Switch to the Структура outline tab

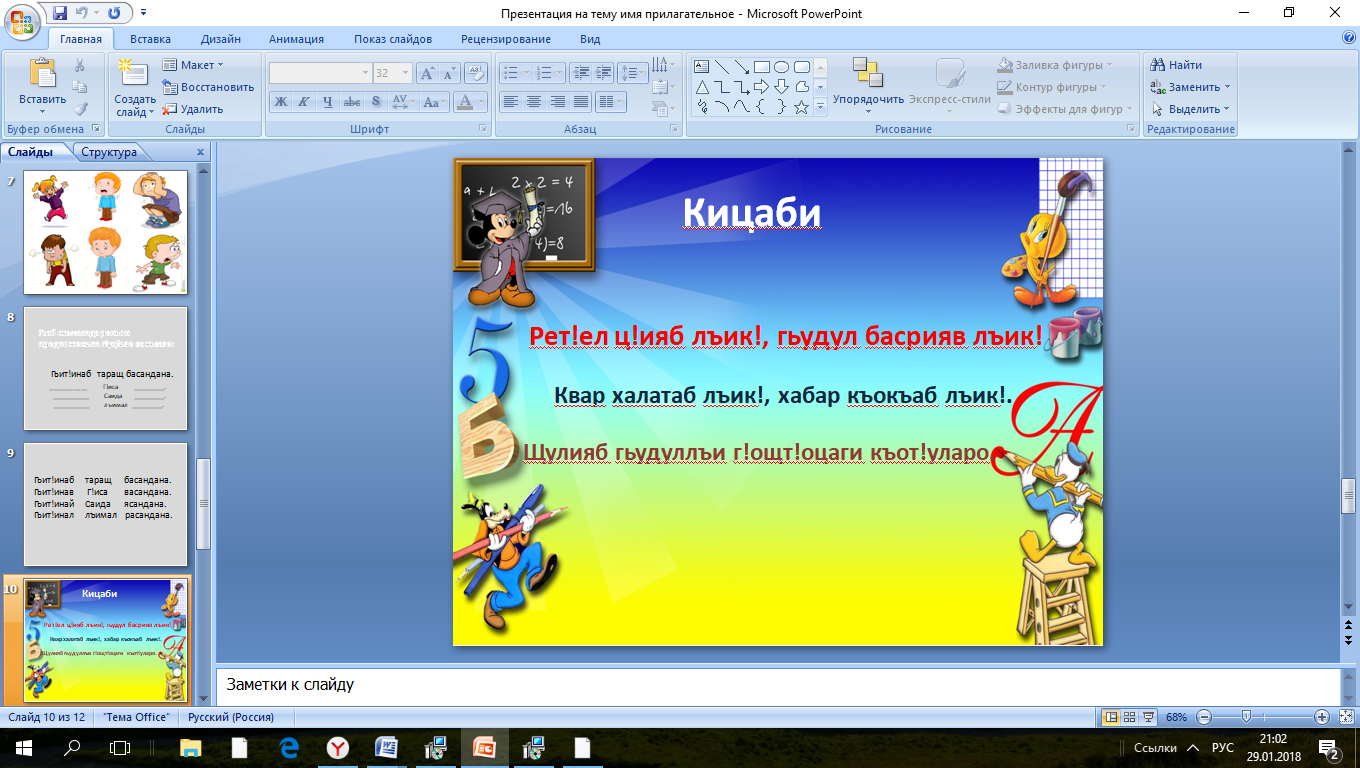coord(109,152)
